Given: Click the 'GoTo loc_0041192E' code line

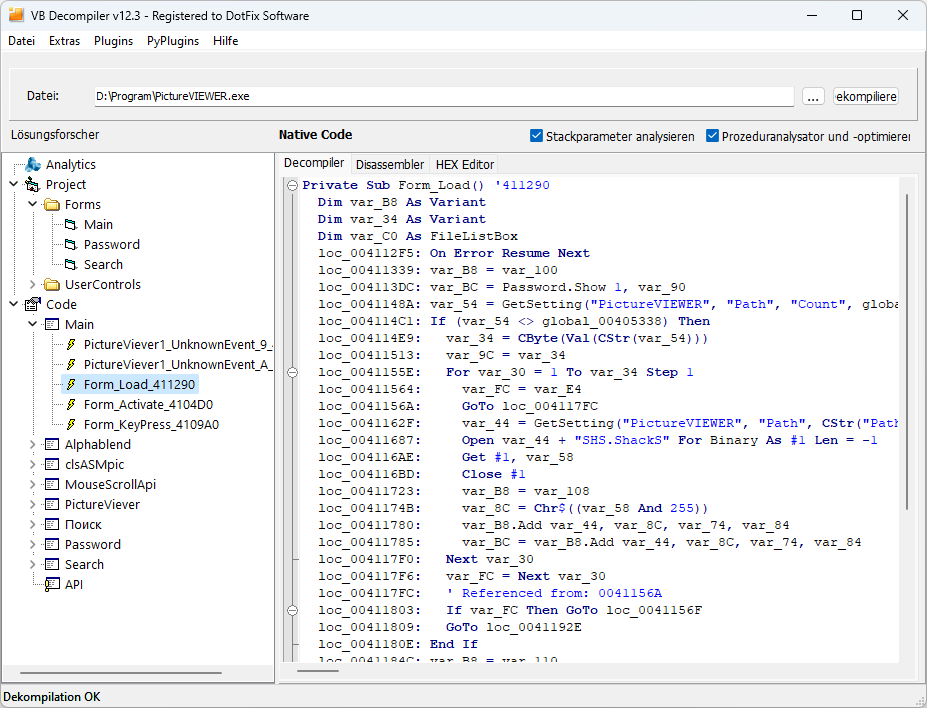Looking at the screenshot, I should pyautogui.click(x=513, y=627).
